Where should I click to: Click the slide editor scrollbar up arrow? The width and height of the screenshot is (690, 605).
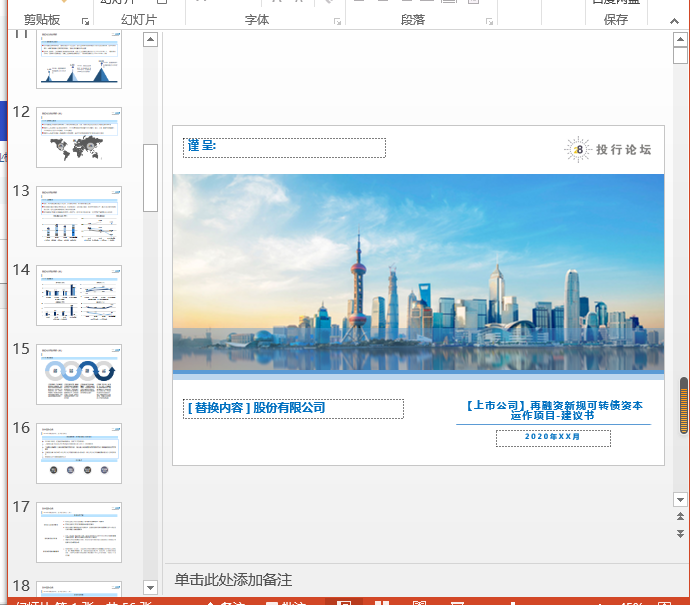pos(680,40)
